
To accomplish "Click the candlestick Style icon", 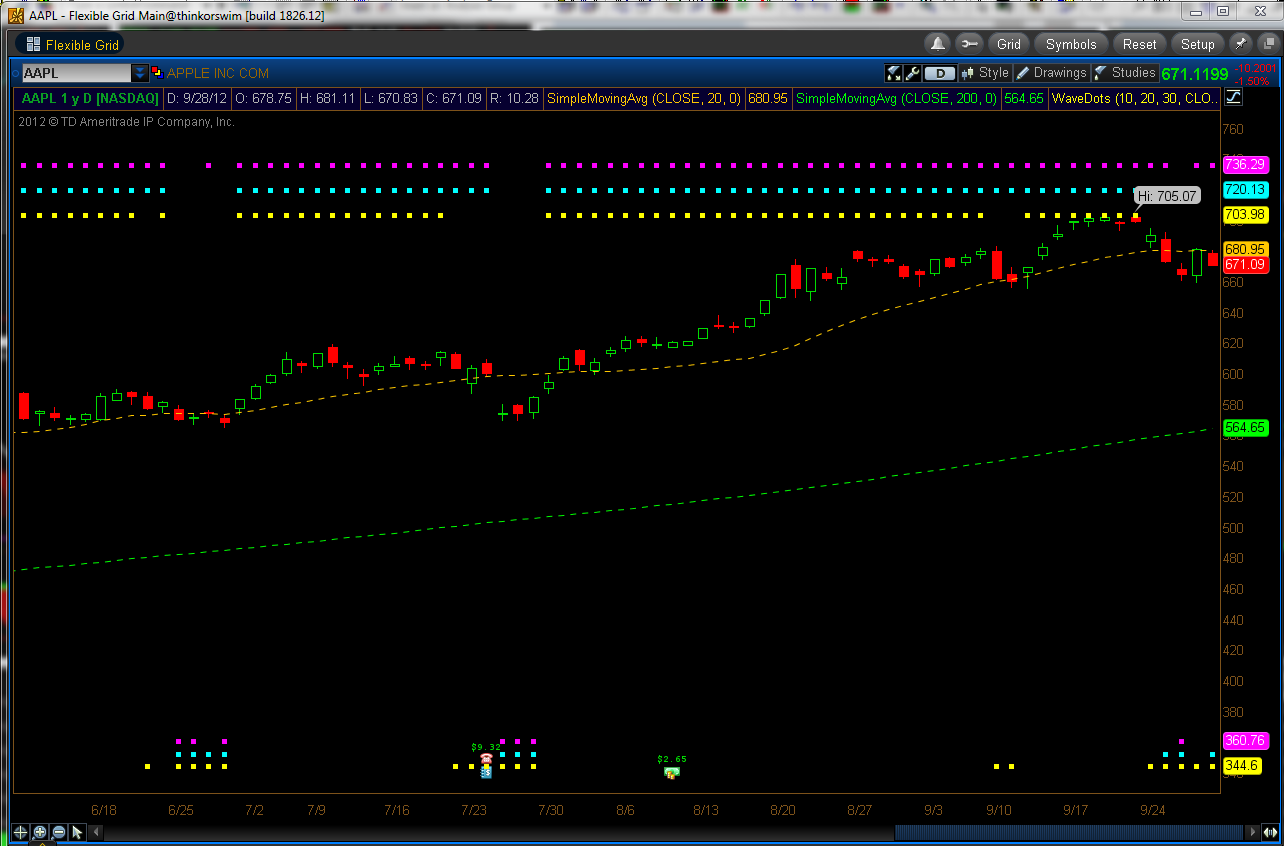I will (967, 73).
